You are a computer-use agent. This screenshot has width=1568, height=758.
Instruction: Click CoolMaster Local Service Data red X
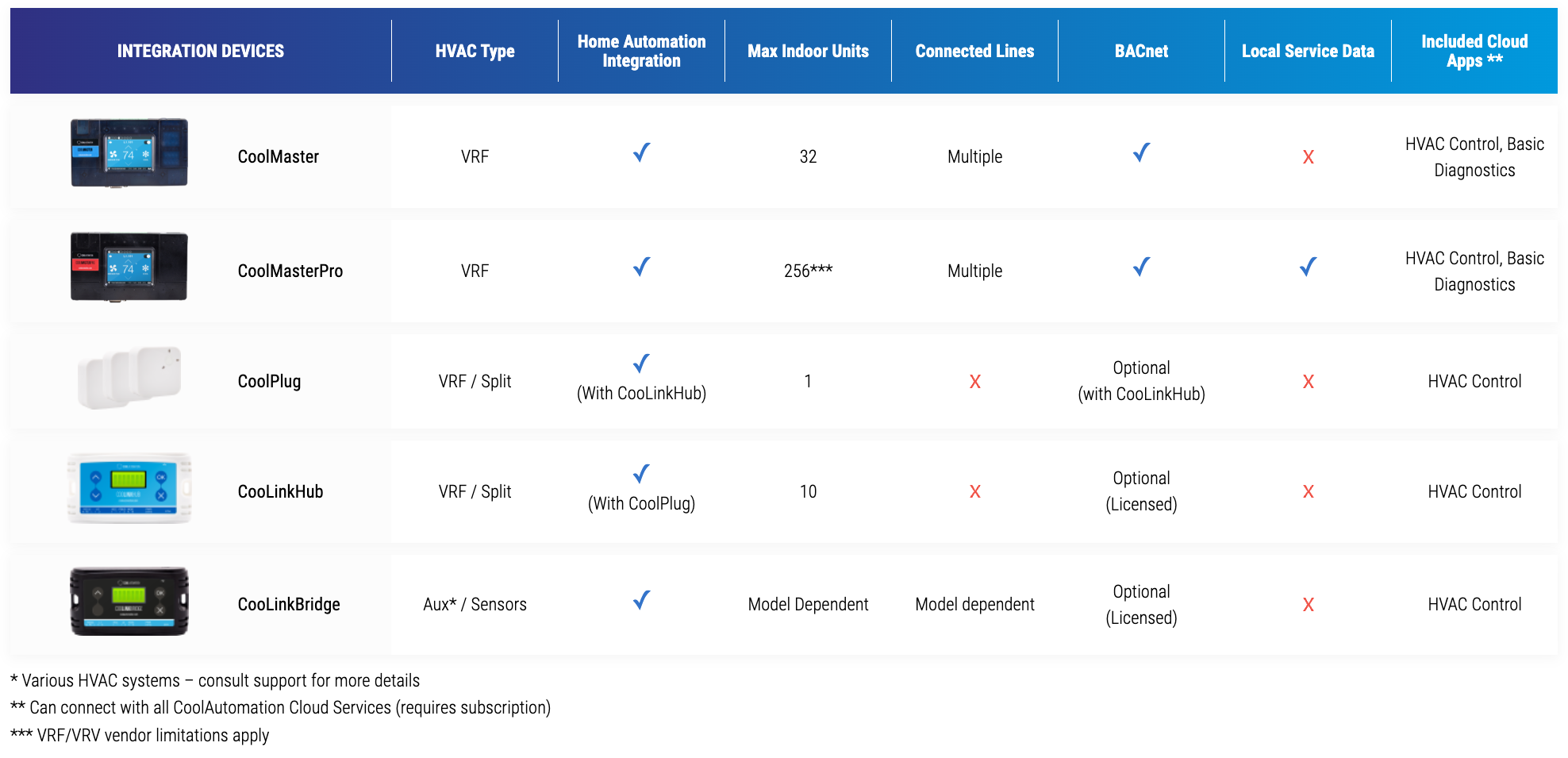point(1309,157)
